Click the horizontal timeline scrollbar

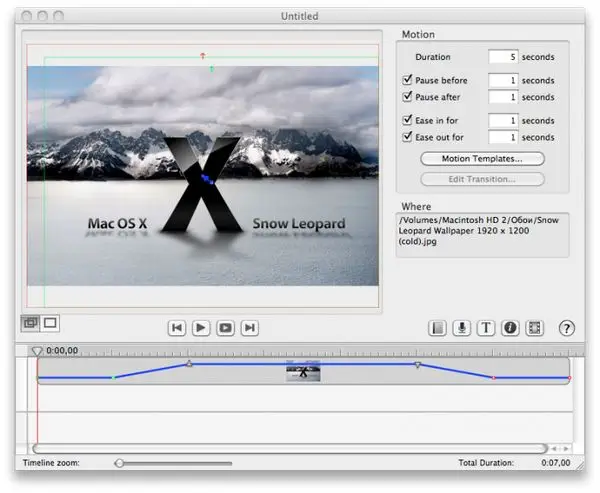point(290,448)
